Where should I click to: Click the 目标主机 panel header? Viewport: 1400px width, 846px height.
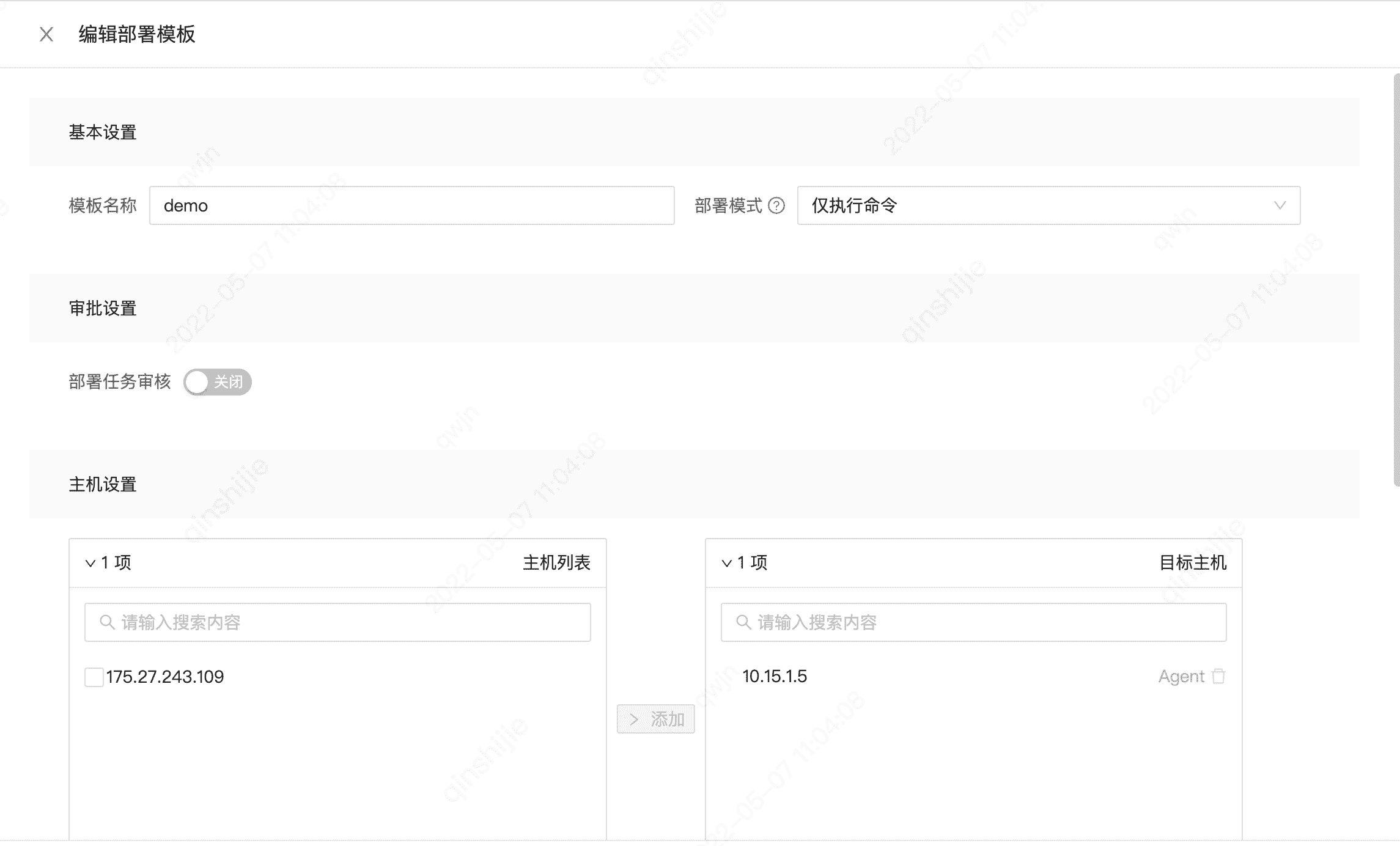[1193, 562]
